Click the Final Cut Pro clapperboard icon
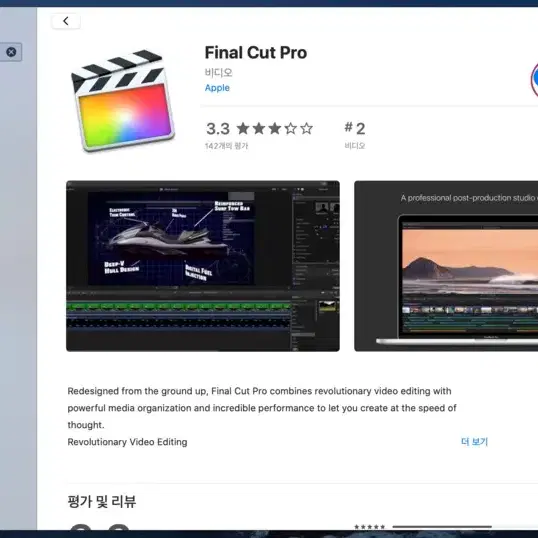 tap(123, 100)
